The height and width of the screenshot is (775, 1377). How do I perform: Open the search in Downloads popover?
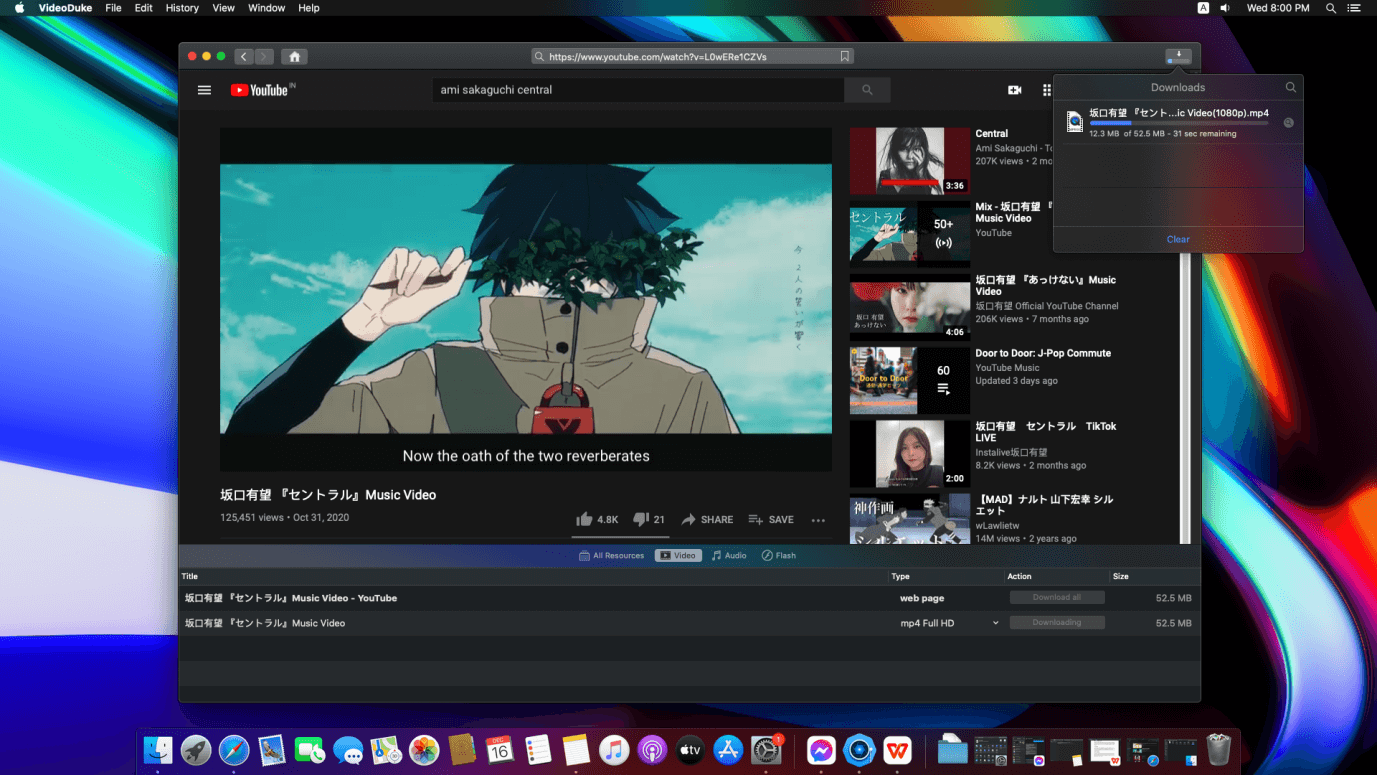click(x=1291, y=87)
